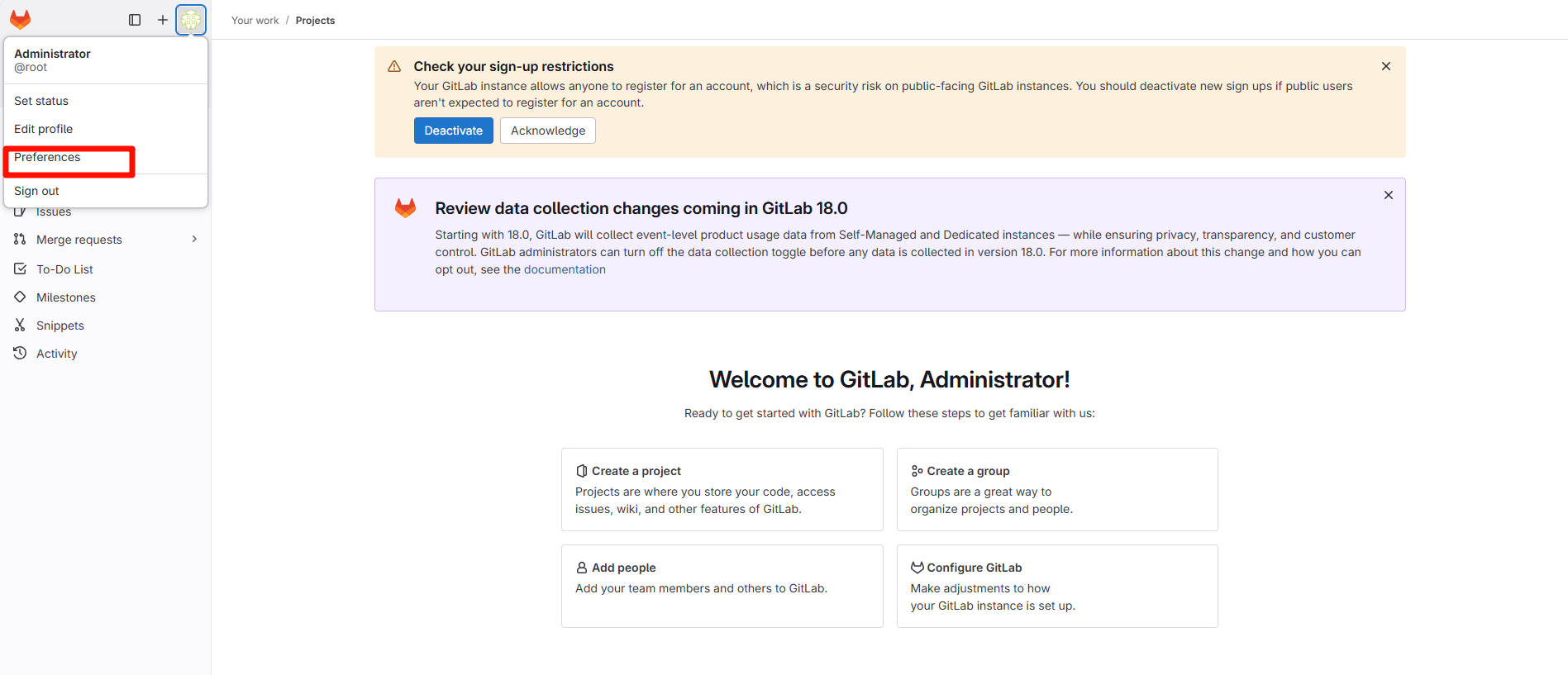This screenshot has height=675, width=1568.
Task: Click the Configure GitLab fox icon
Action: pyautogui.click(x=917, y=568)
